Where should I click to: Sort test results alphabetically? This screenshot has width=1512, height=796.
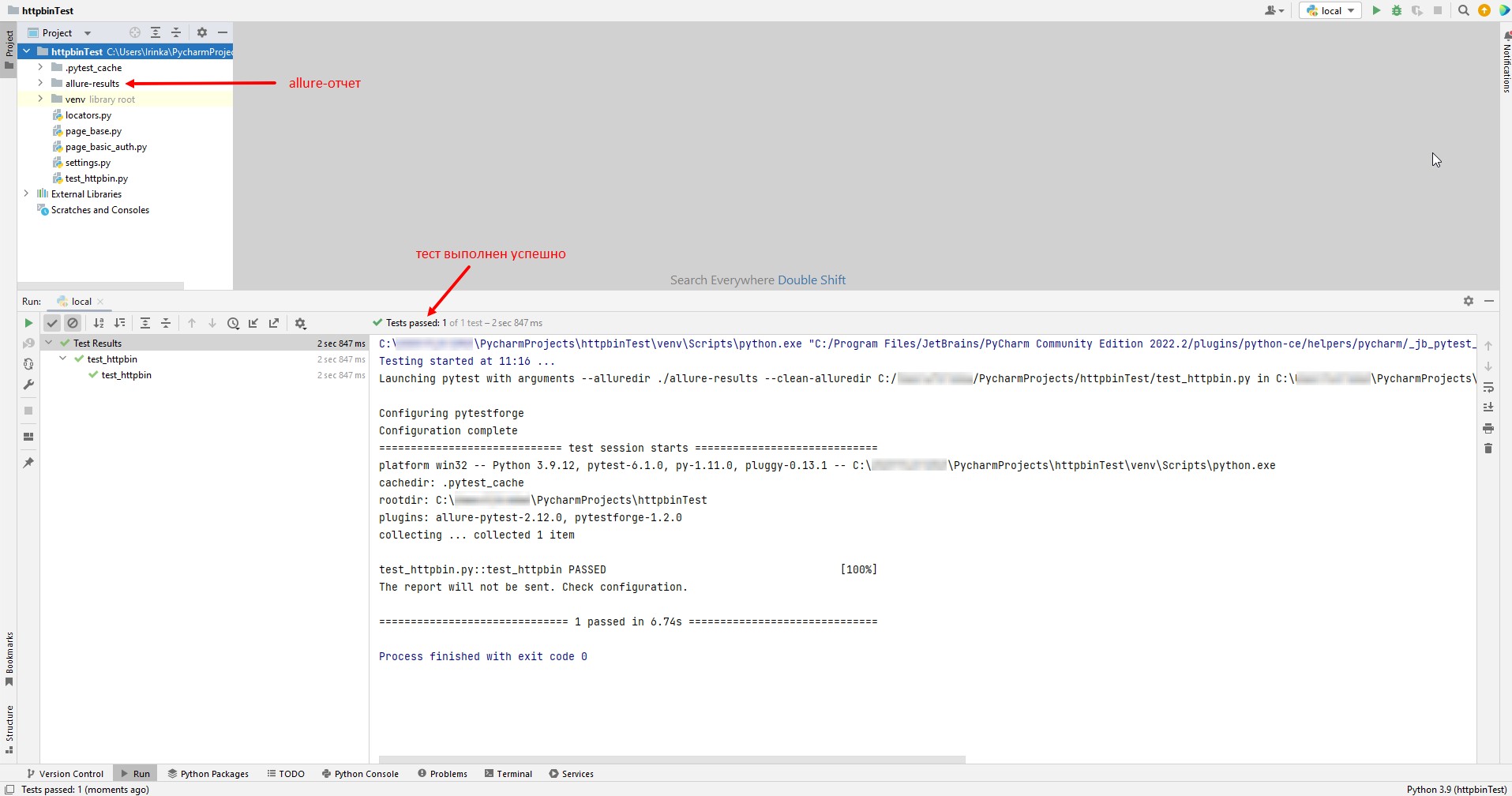[x=99, y=323]
